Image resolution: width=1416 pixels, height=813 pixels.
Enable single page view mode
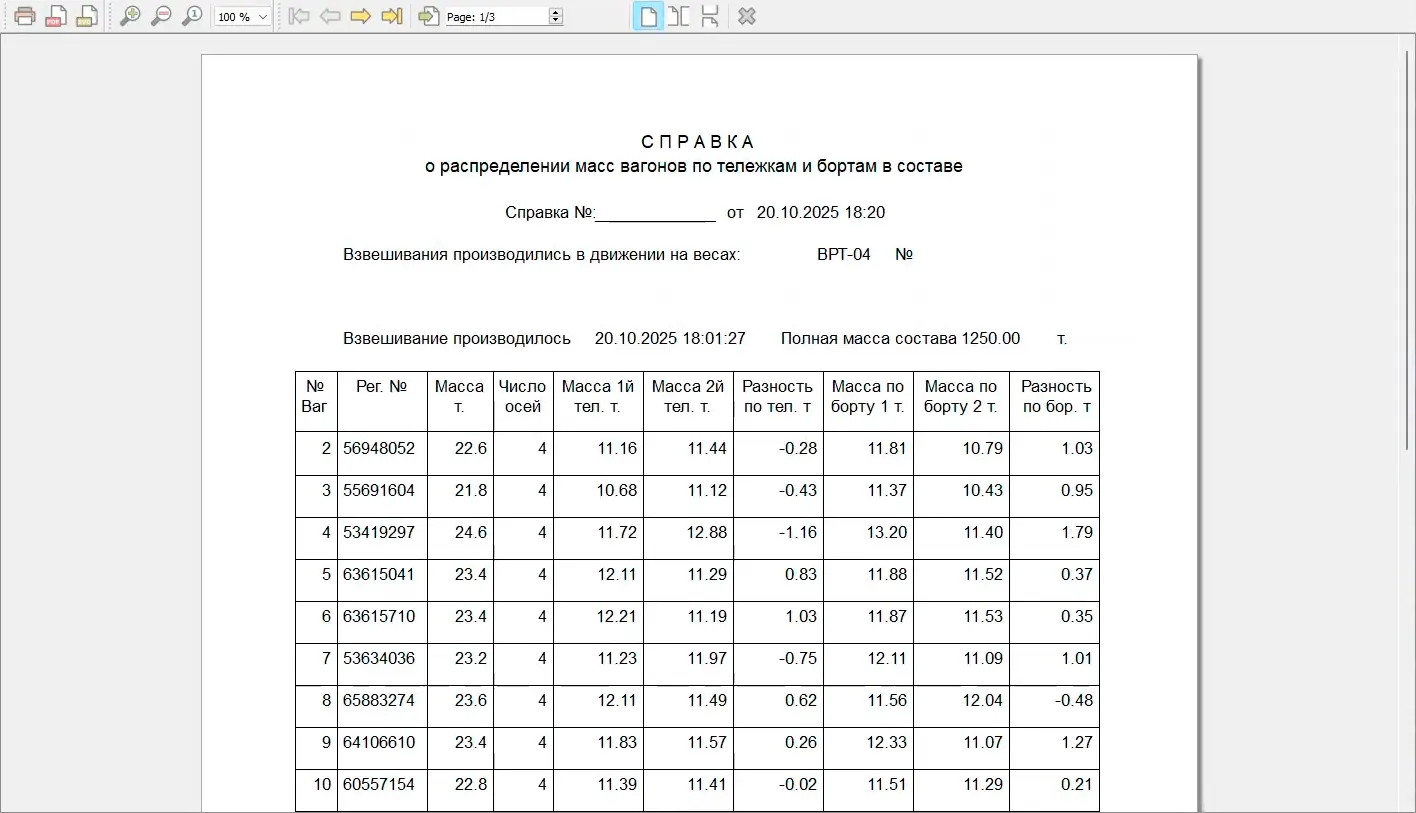click(646, 15)
